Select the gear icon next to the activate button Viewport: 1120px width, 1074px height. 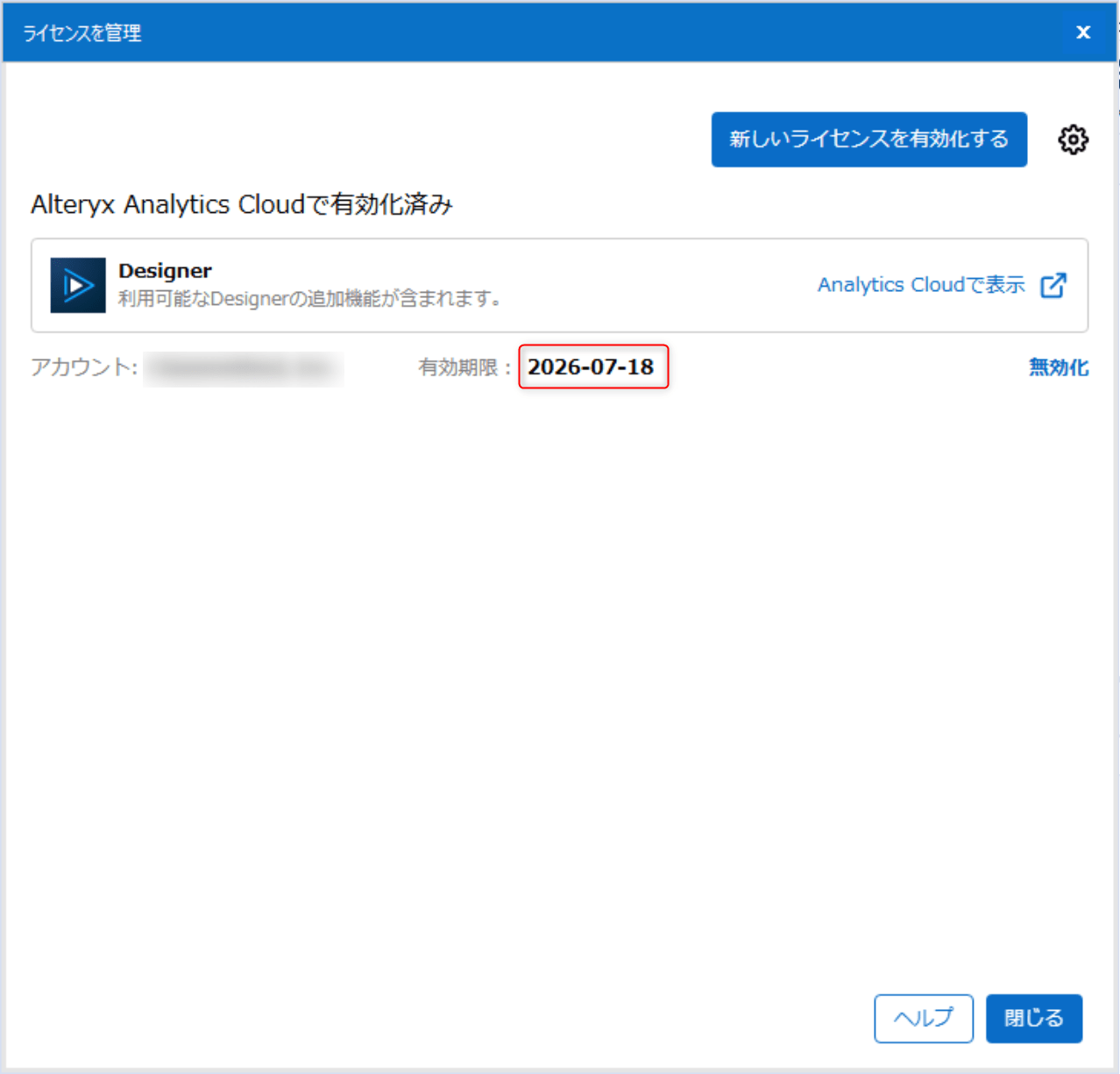1072,139
